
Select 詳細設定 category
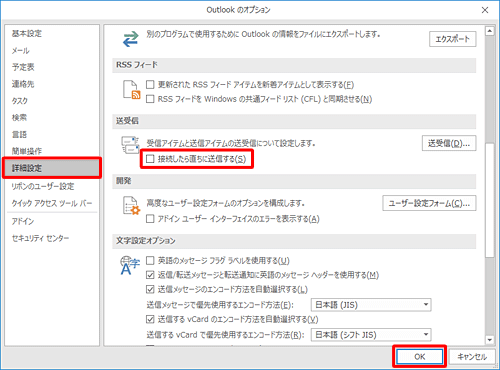click(52, 168)
